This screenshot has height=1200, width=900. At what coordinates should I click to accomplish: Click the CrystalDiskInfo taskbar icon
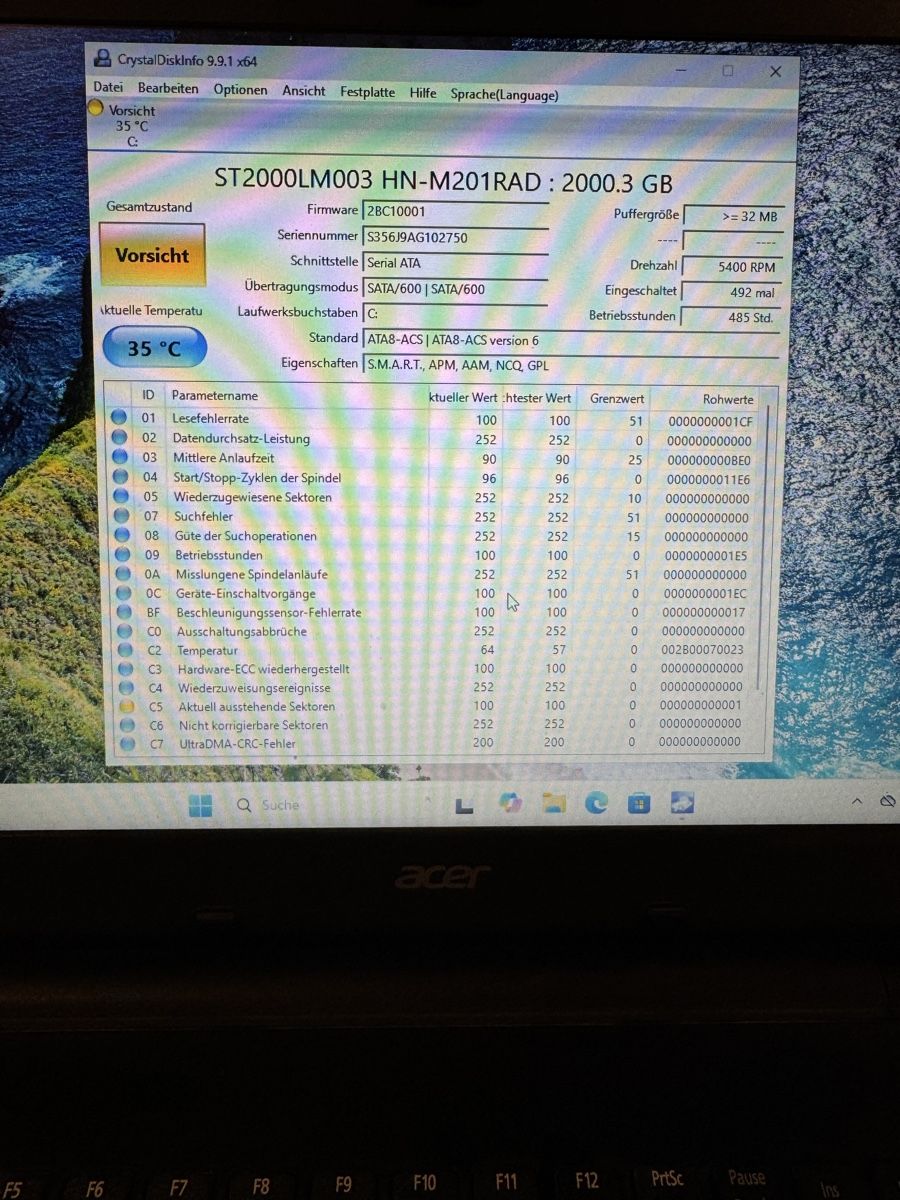click(683, 803)
